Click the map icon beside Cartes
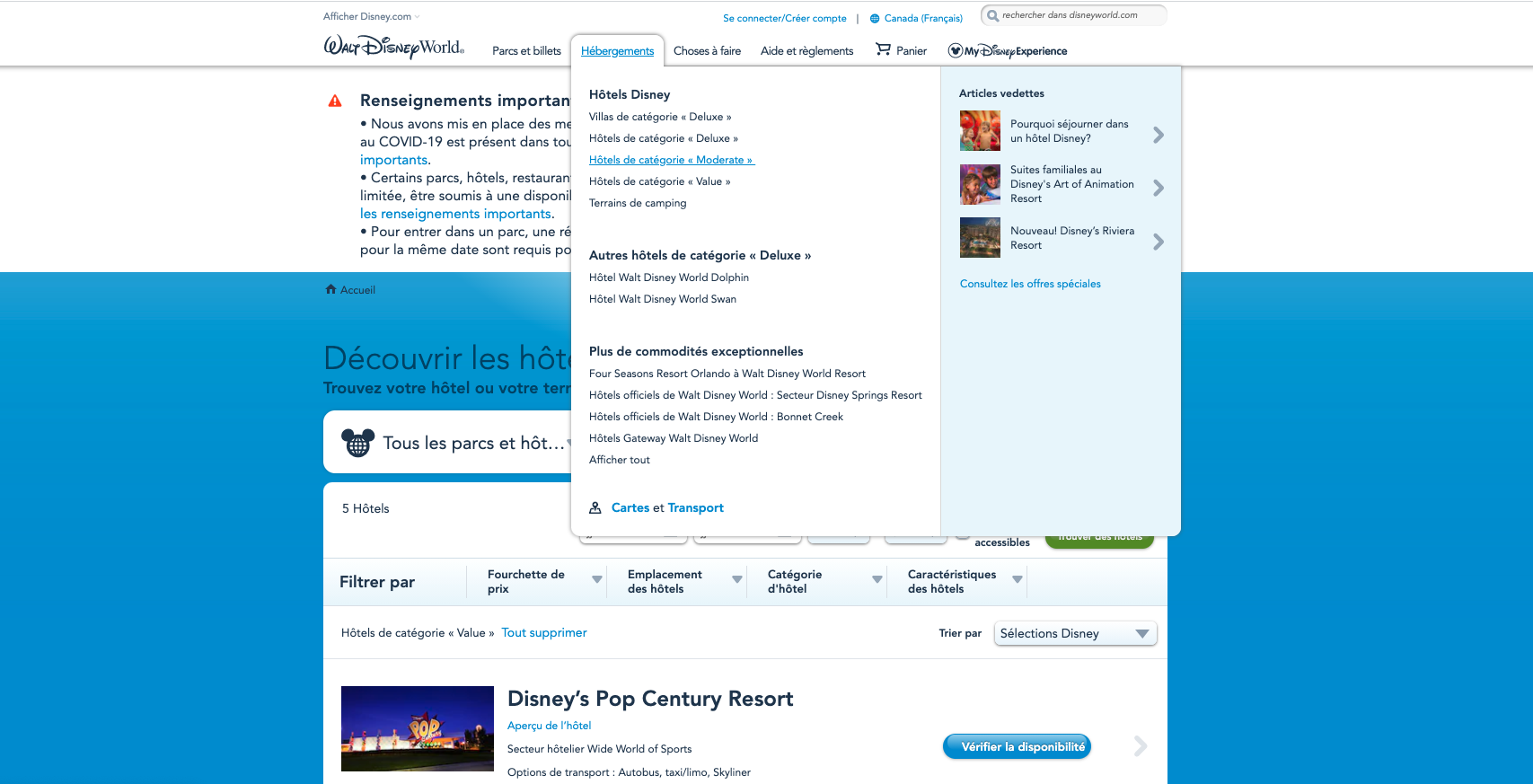This screenshot has height=784, width=1533. (595, 508)
